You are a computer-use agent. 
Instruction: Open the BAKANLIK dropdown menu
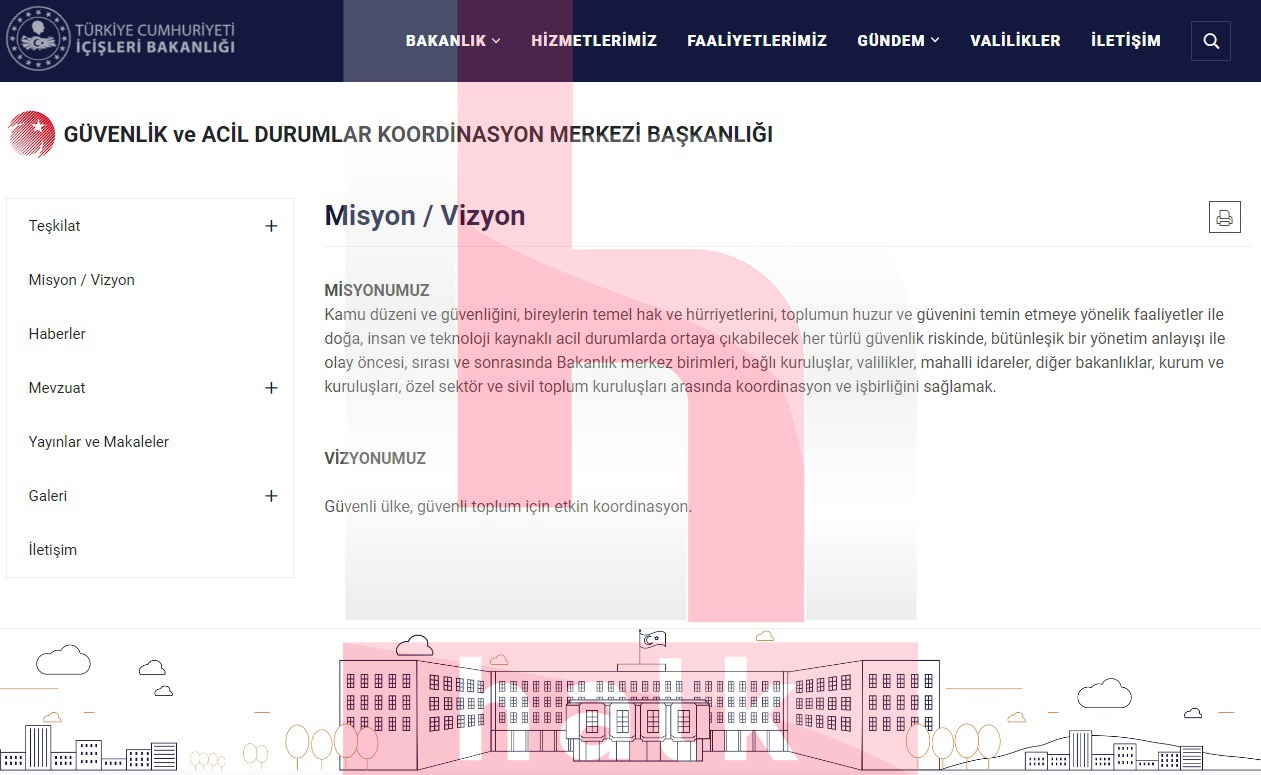pyautogui.click(x=452, y=41)
